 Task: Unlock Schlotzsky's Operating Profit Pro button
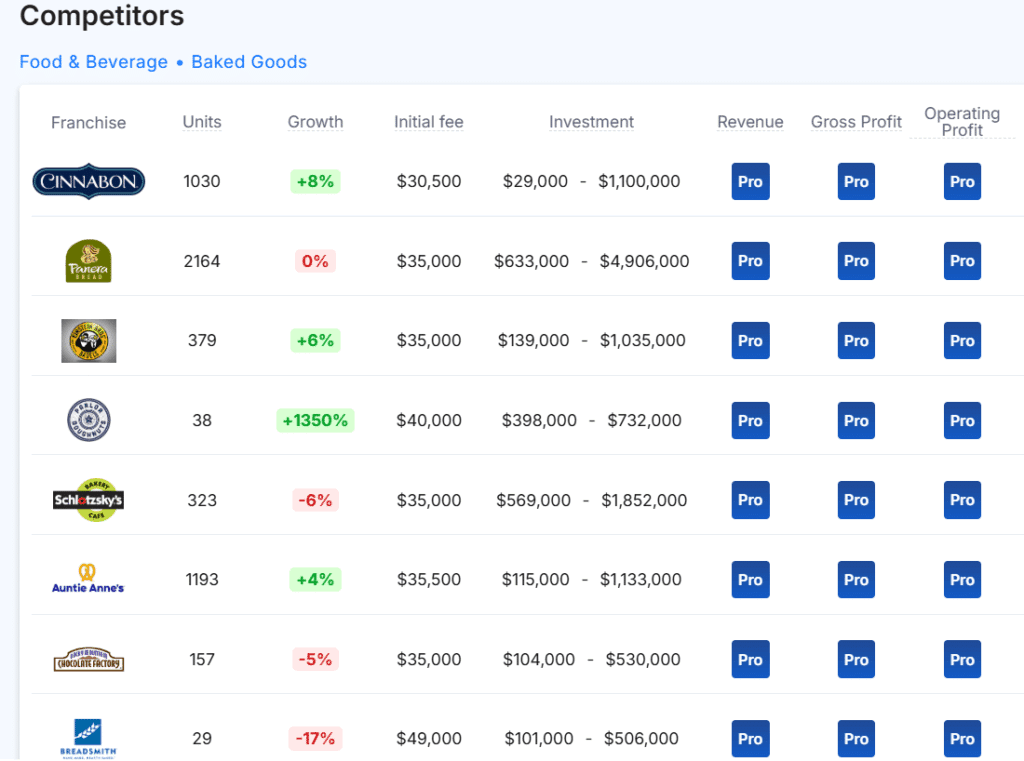click(x=962, y=500)
